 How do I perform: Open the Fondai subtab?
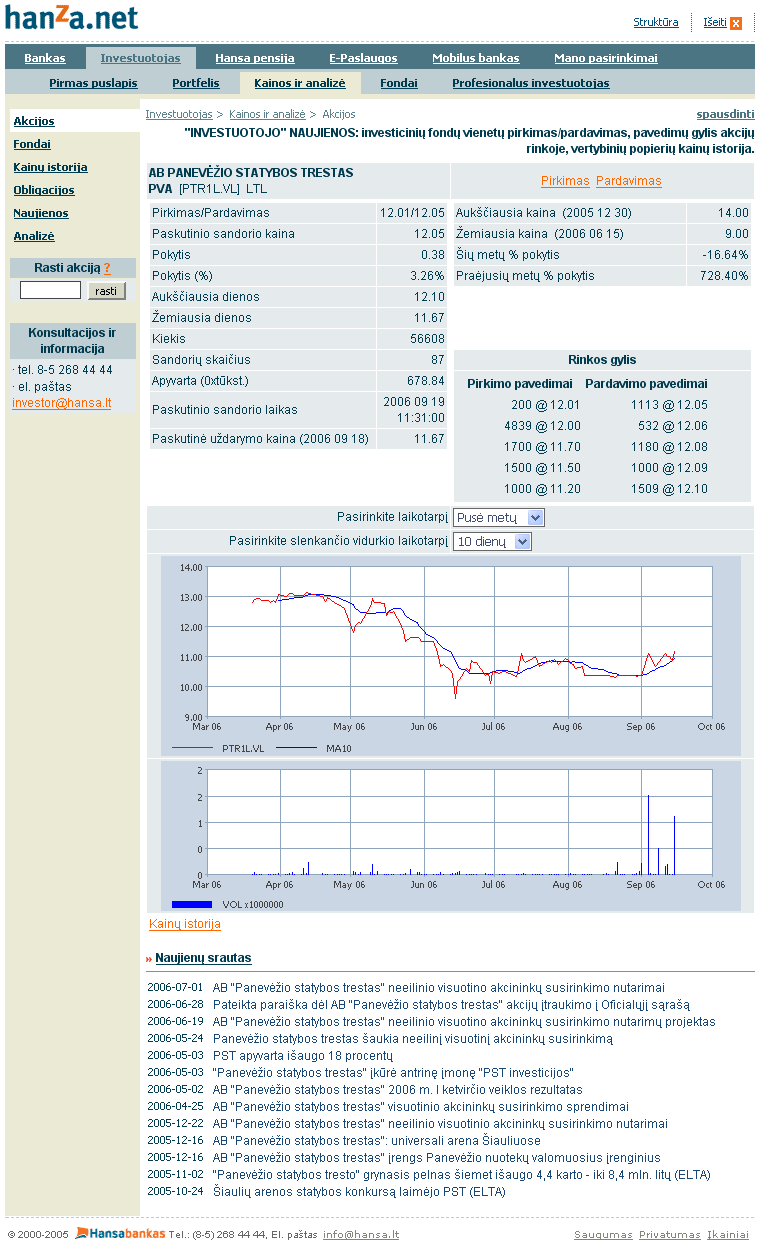coord(399,83)
